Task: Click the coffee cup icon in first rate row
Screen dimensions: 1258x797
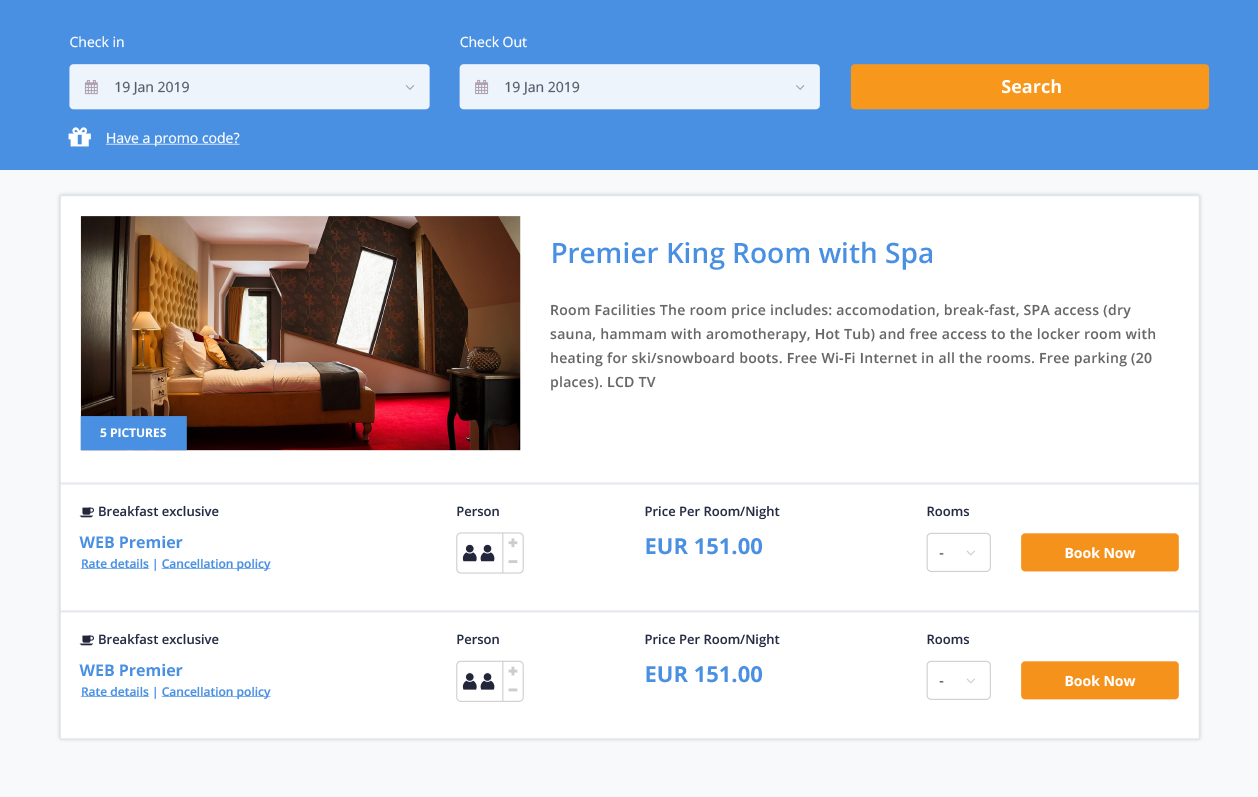Action: pyautogui.click(x=87, y=512)
